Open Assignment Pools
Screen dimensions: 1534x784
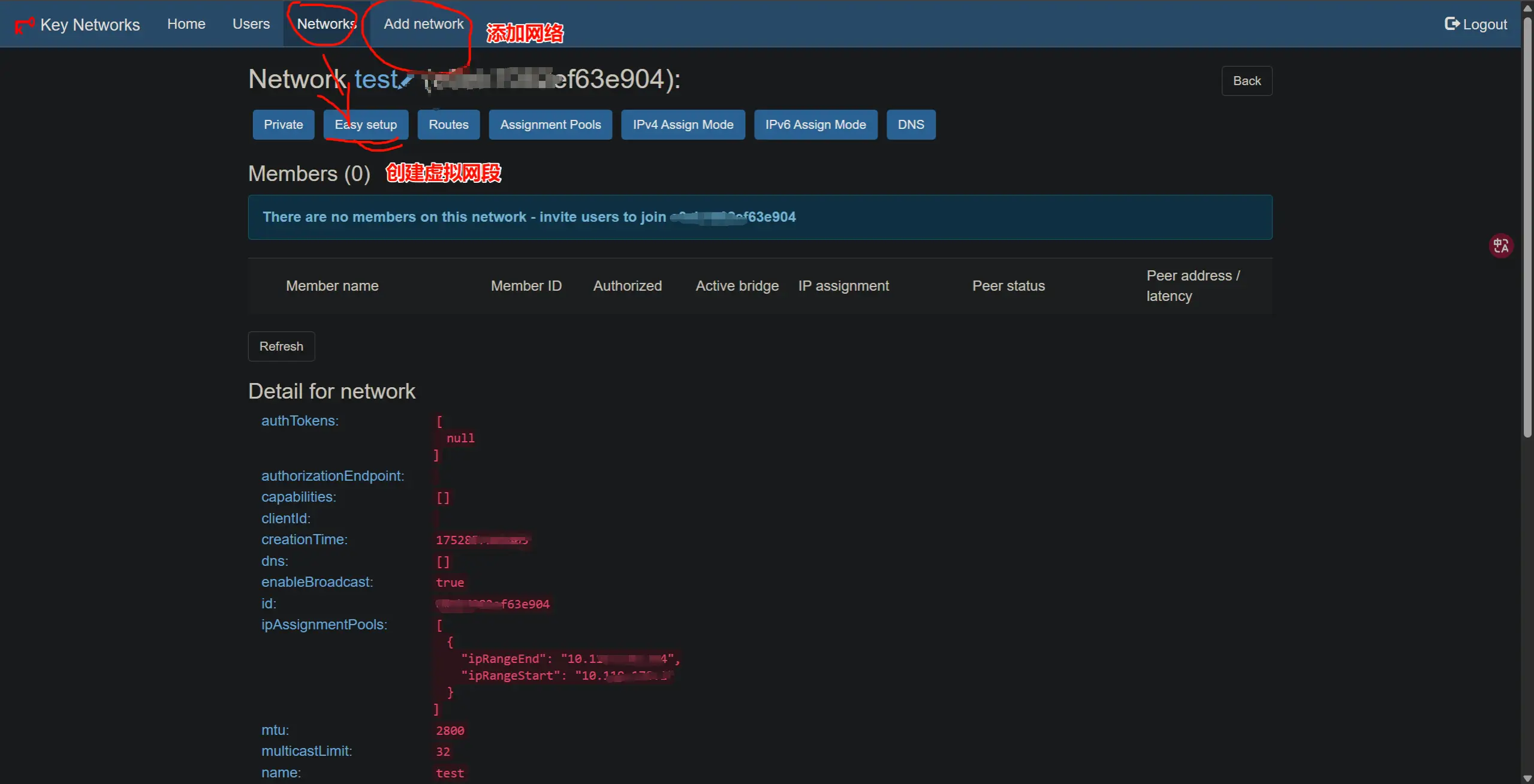coord(550,125)
